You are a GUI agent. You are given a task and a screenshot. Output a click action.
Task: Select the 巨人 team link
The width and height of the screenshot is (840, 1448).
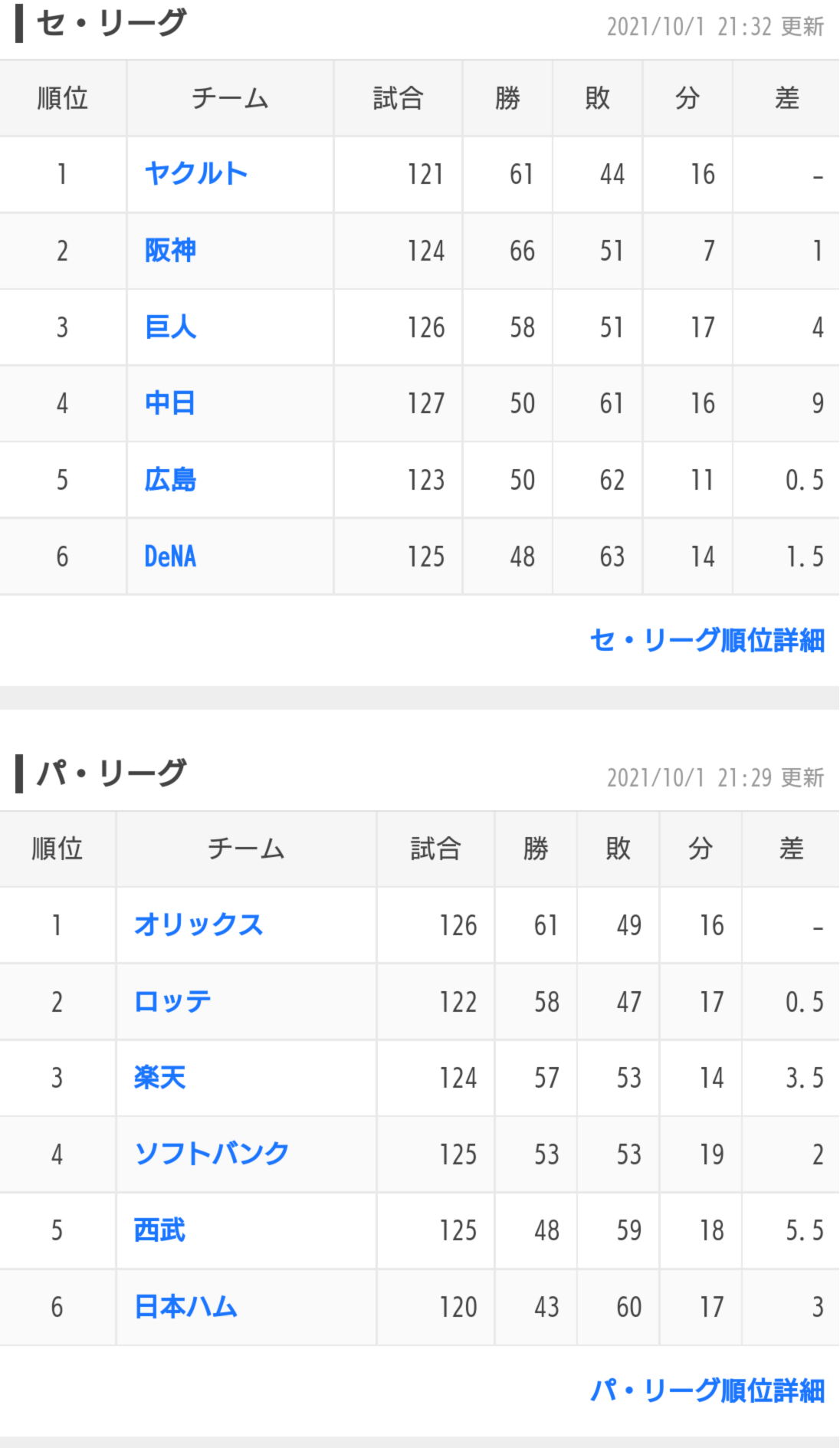(171, 327)
